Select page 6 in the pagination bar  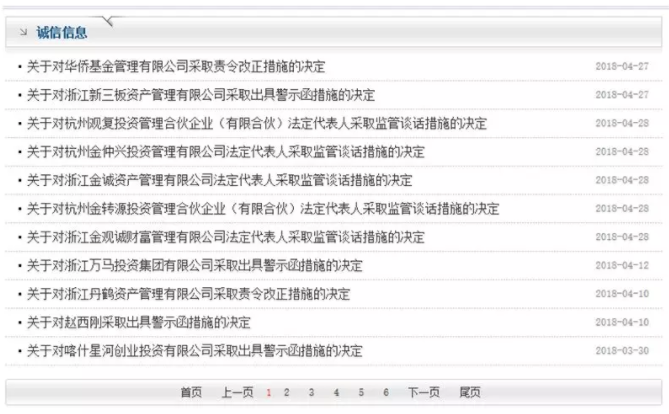(x=385, y=393)
